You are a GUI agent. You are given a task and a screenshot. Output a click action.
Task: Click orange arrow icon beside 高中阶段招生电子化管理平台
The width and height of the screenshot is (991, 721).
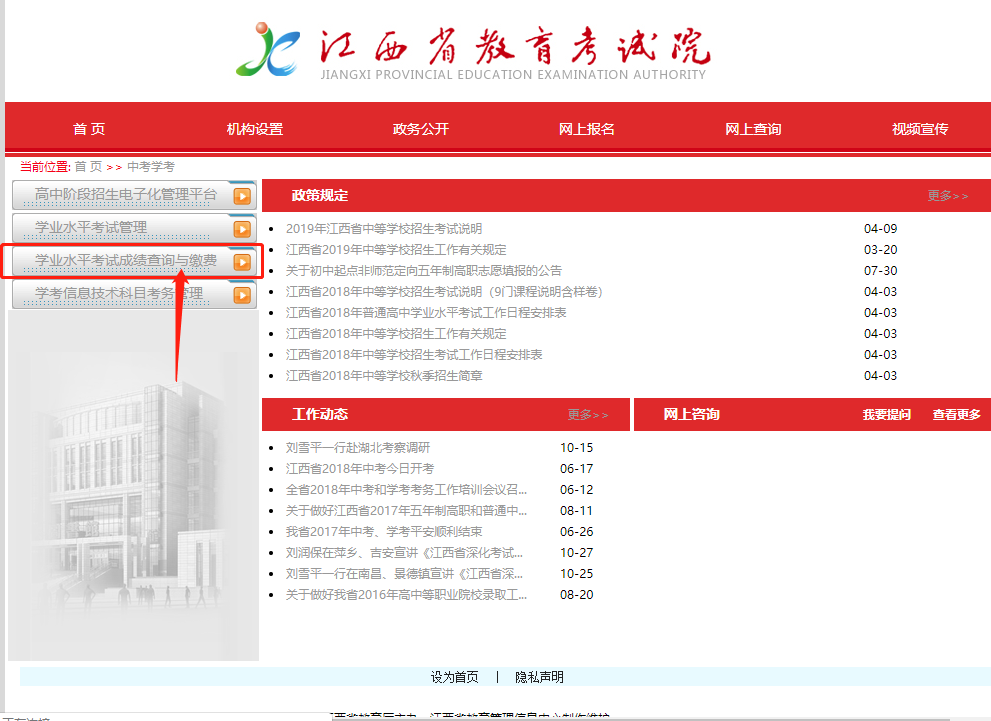242,196
